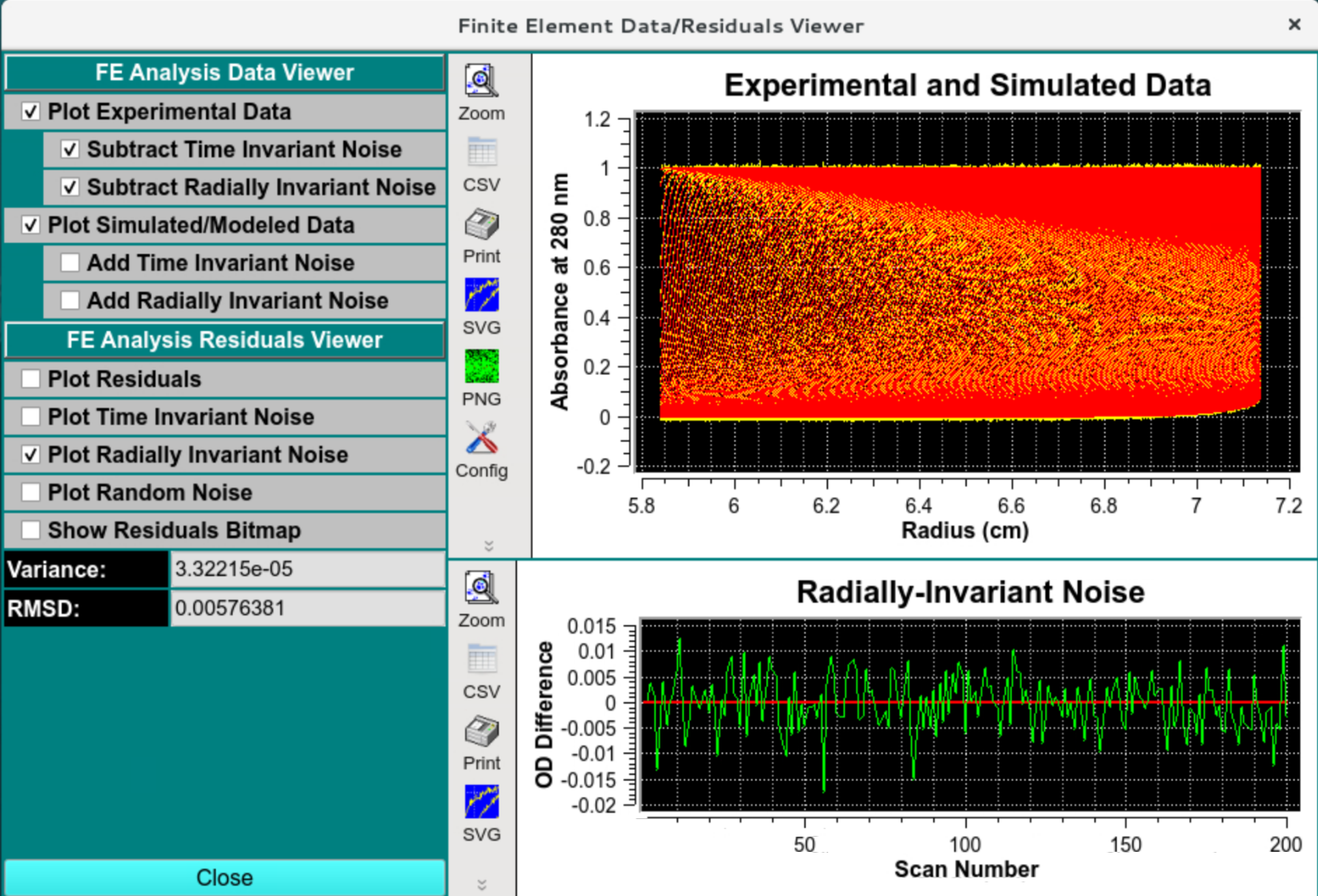Click the RMSD value field
The width and height of the screenshot is (1318, 896).
point(307,608)
